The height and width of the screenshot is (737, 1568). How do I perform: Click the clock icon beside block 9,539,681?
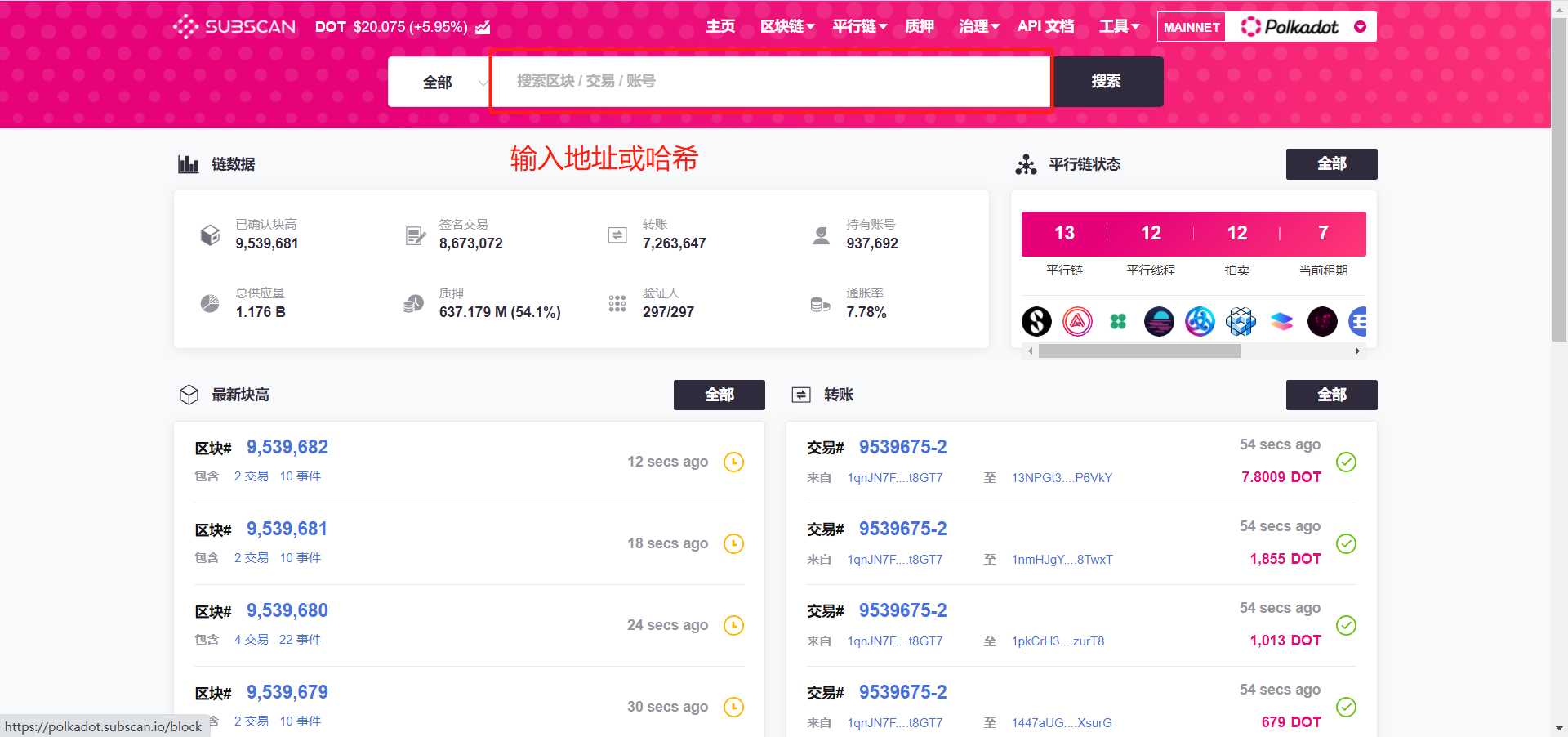point(733,543)
